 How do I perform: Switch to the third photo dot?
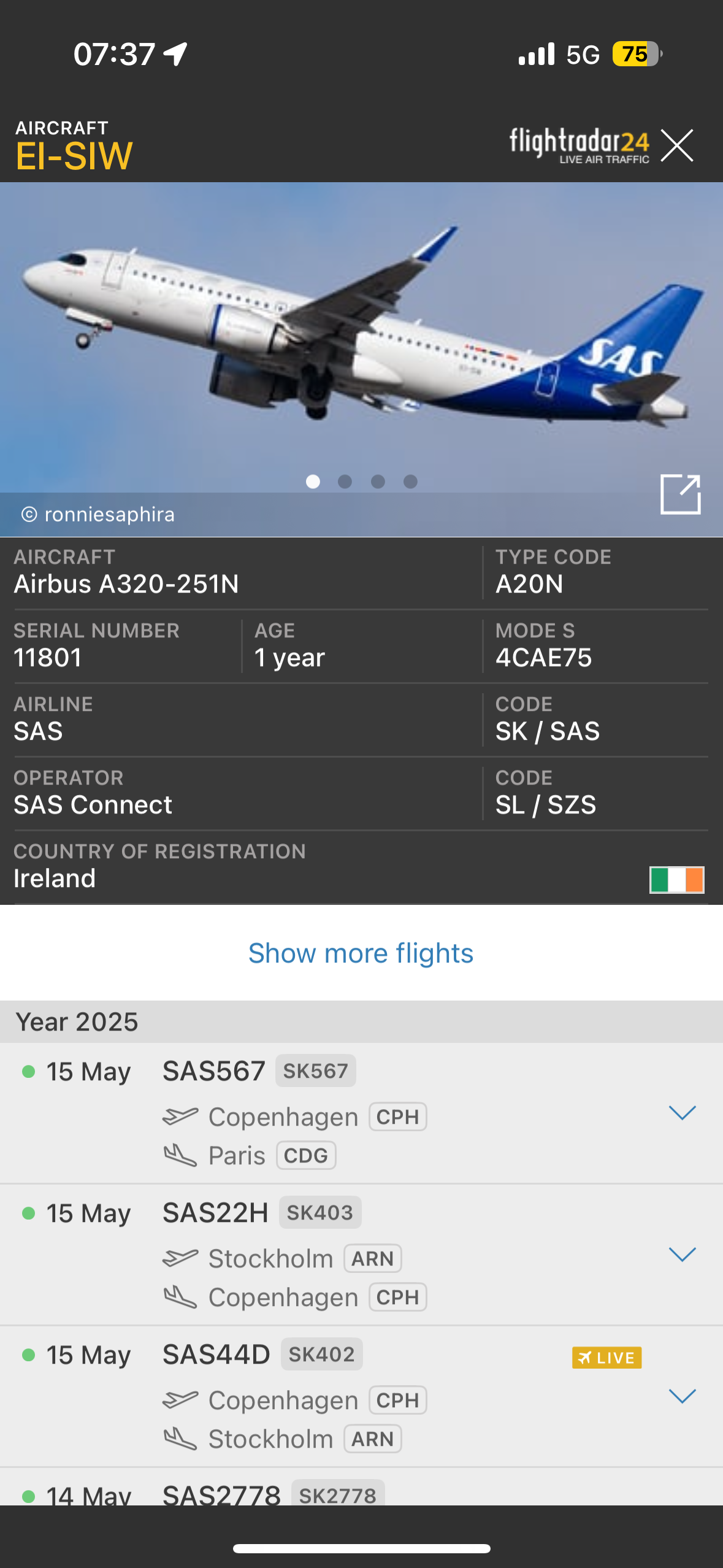point(378,482)
